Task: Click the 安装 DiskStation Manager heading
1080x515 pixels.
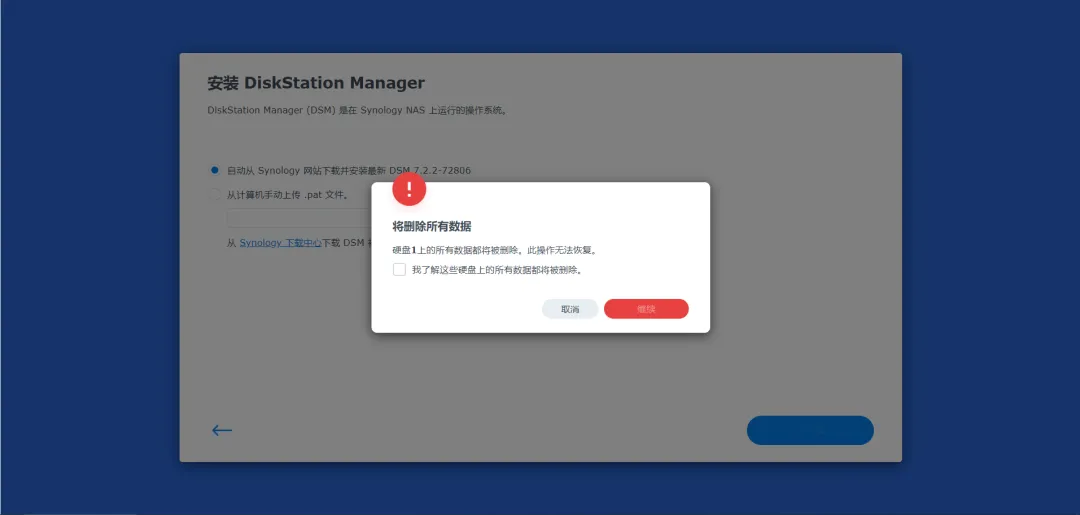Action: 316,83
